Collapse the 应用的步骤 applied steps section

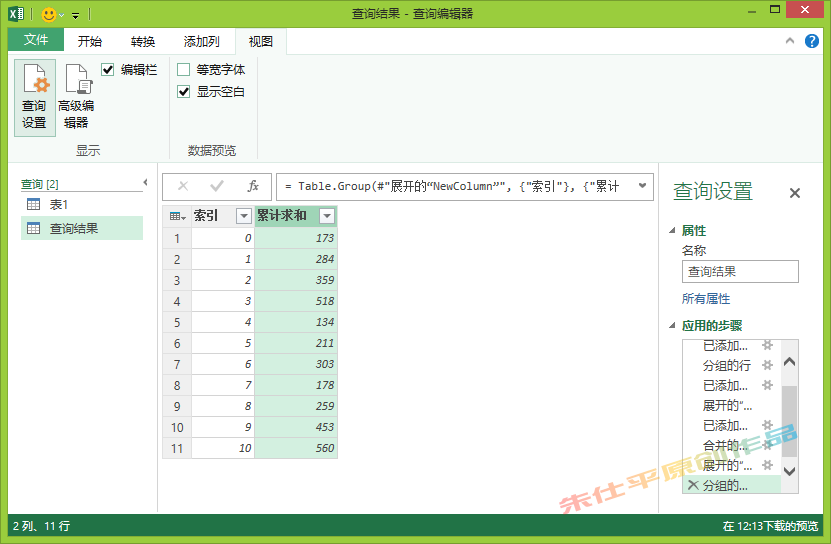coord(673,325)
